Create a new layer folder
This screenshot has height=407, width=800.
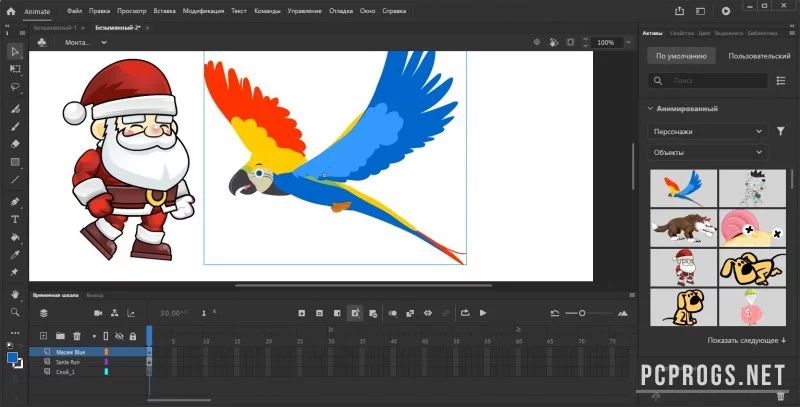click(x=60, y=336)
